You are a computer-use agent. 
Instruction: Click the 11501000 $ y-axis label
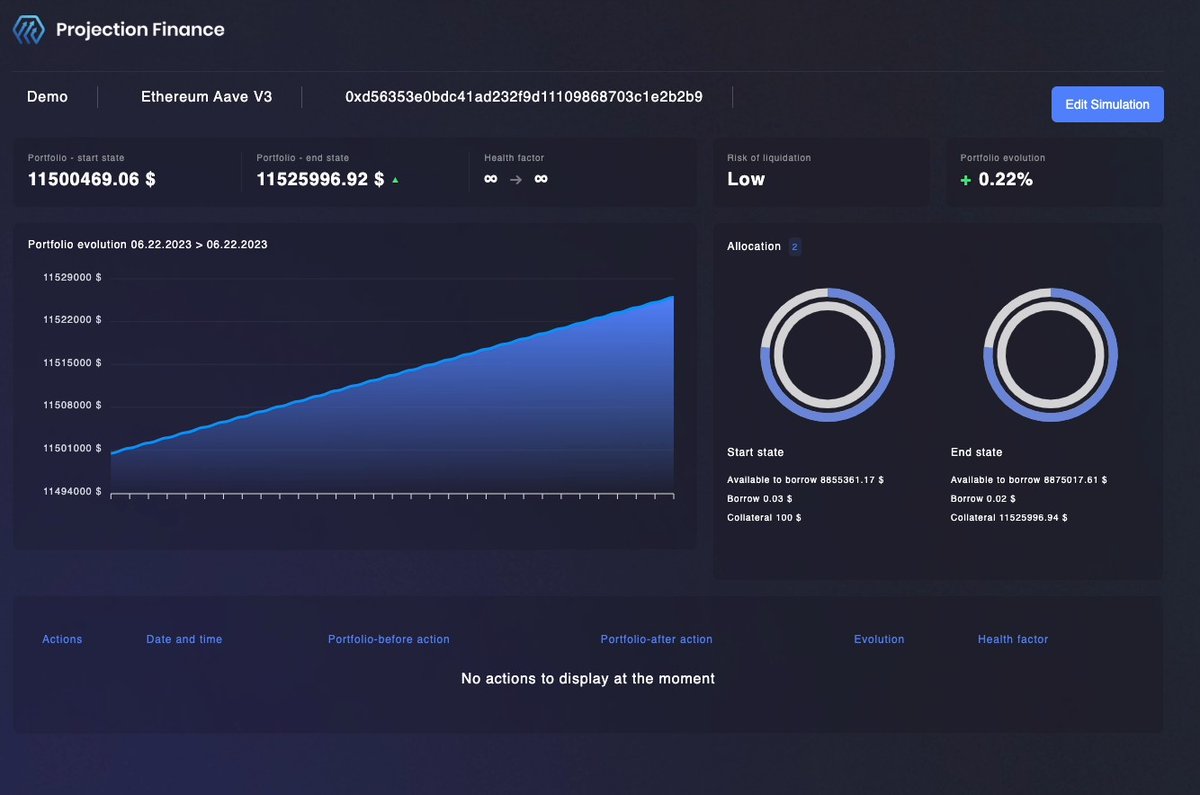coord(72,449)
